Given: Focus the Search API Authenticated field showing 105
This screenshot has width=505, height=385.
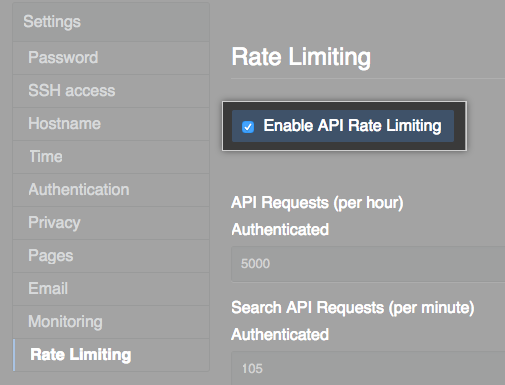Looking at the screenshot, I should (368, 368).
